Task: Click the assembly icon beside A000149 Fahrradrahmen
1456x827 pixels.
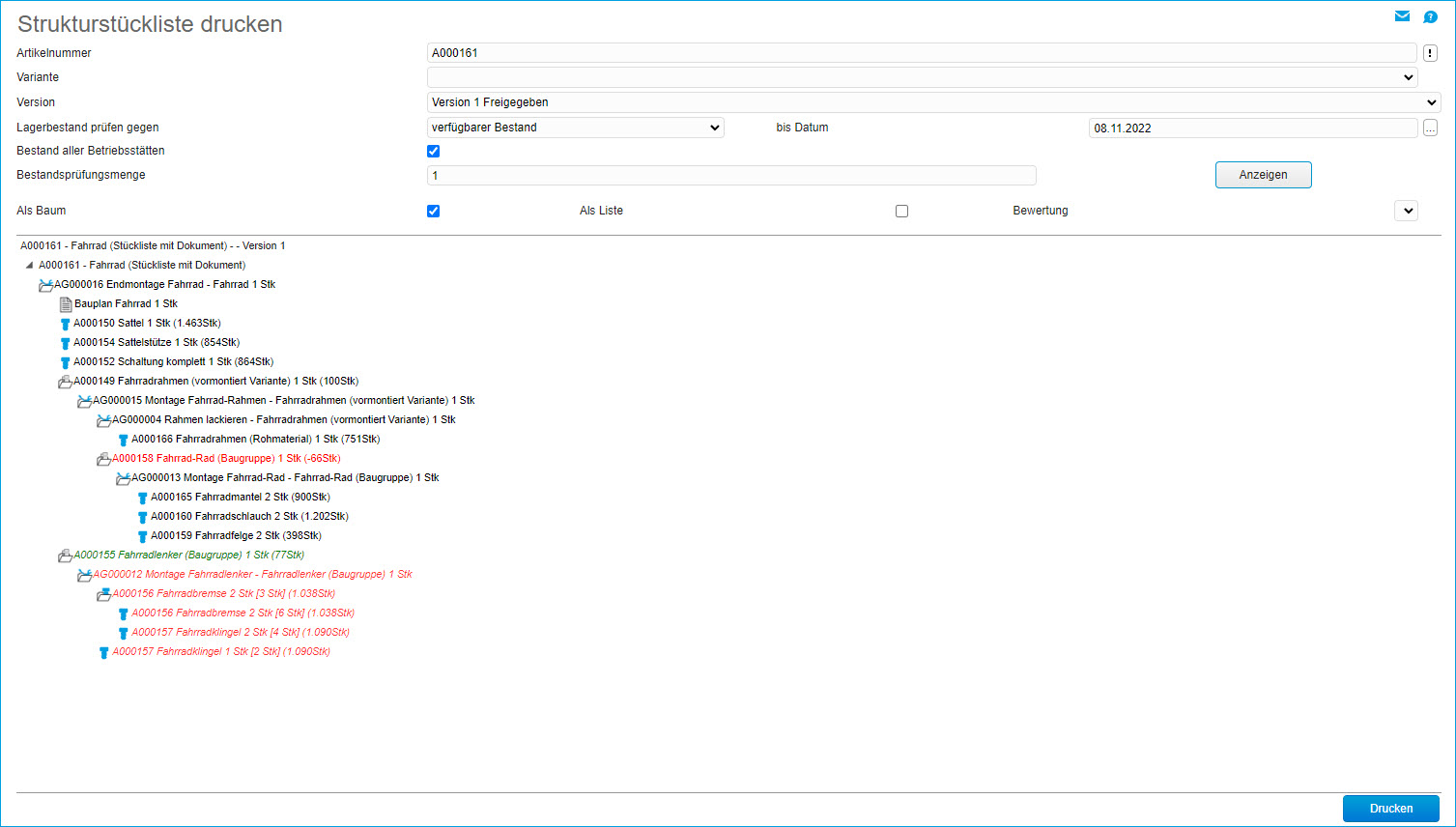Action: tap(65, 382)
